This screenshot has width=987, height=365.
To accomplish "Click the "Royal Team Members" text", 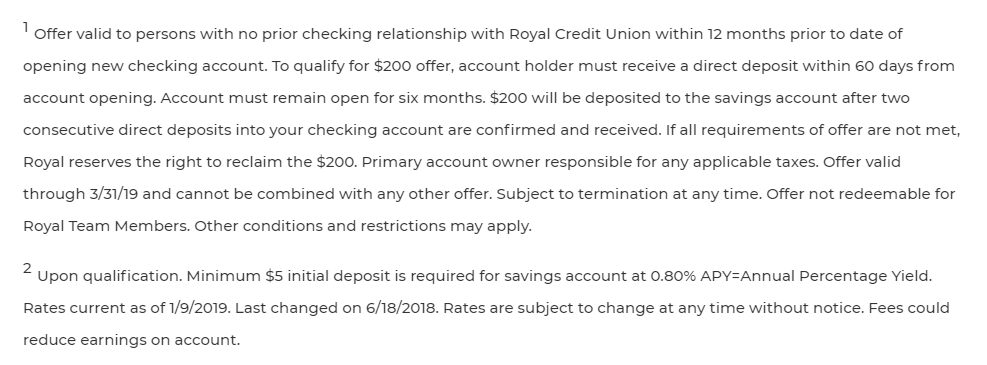I will coord(106,226).
